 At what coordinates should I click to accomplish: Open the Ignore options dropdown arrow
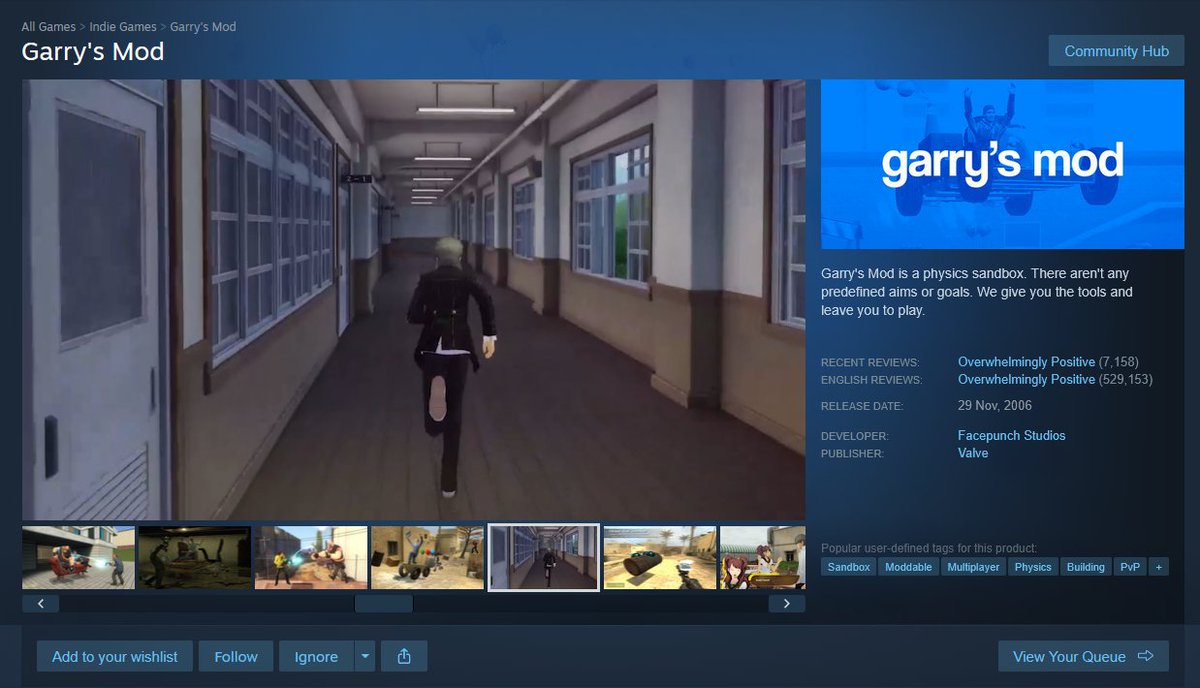pos(365,656)
